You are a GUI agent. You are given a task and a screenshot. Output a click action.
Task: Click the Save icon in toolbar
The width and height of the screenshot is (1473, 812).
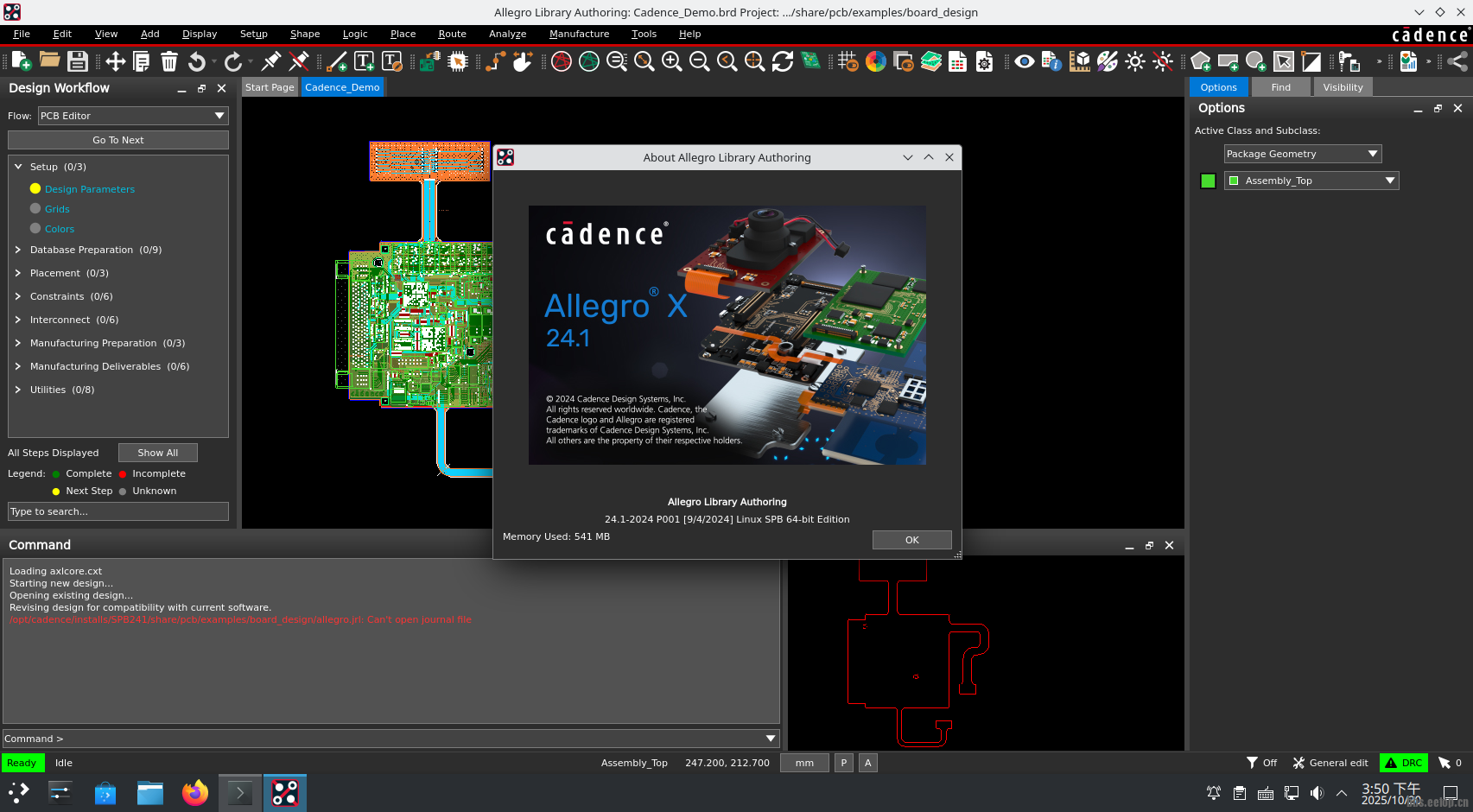[x=78, y=61]
